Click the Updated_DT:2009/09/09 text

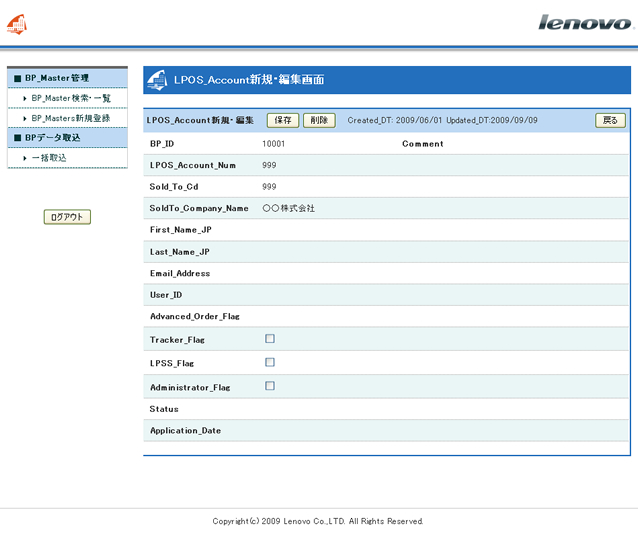[492, 120]
